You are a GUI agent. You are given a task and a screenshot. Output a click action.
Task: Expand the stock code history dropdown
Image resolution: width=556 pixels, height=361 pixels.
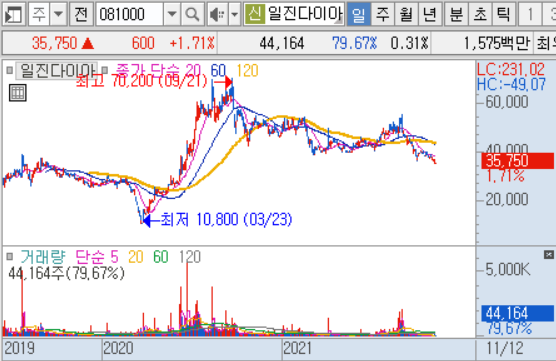[172, 15]
